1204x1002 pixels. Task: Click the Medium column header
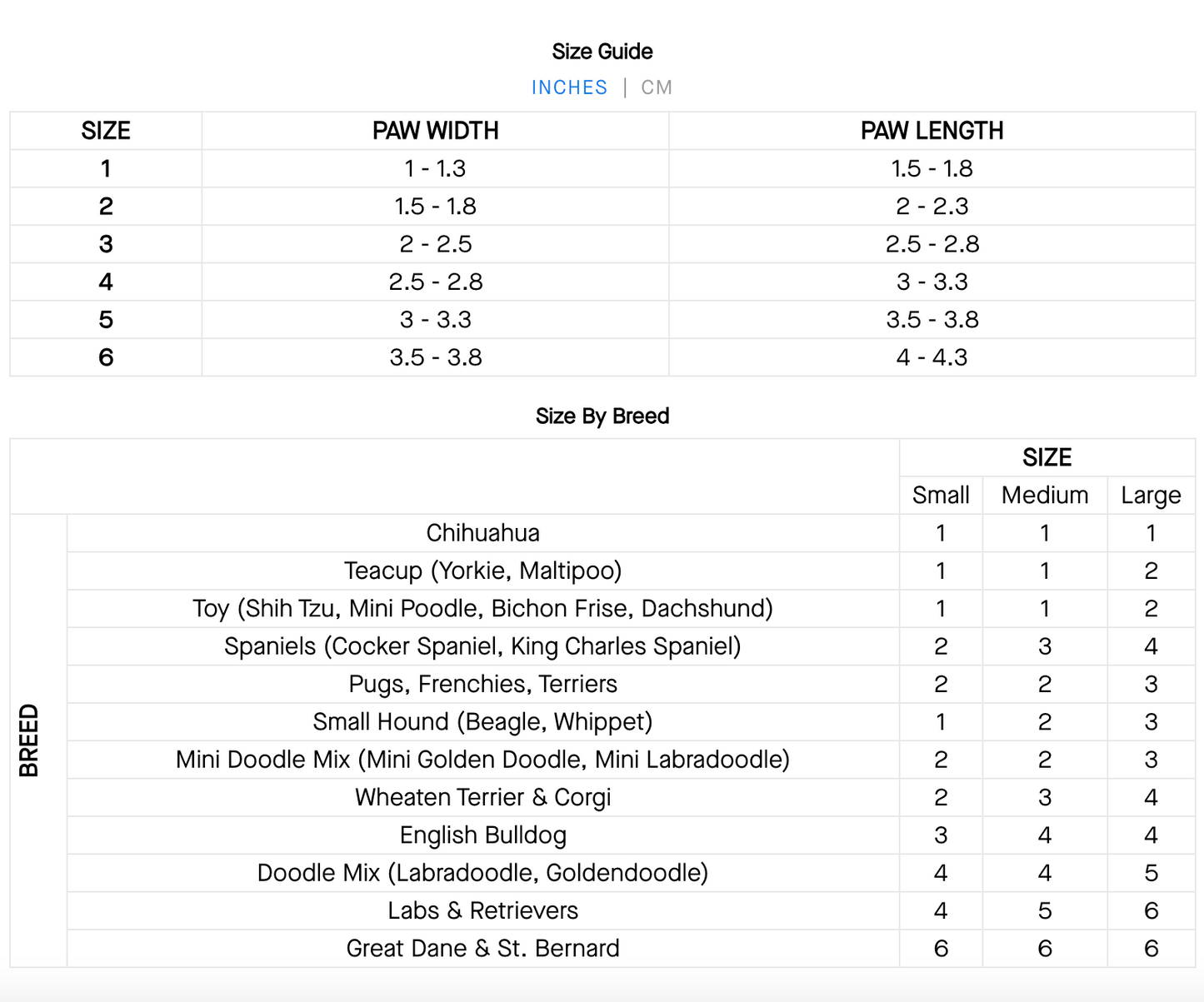pyautogui.click(x=1045, y=495)
